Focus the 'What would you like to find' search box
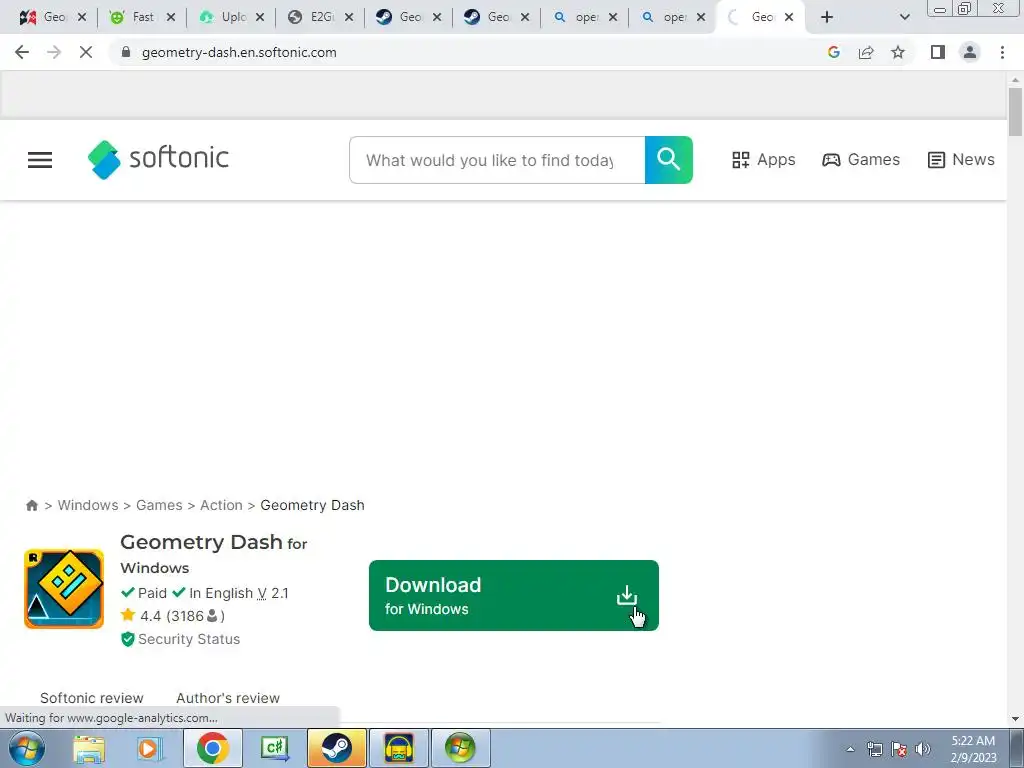1024x768 pixels. [497, 160]
